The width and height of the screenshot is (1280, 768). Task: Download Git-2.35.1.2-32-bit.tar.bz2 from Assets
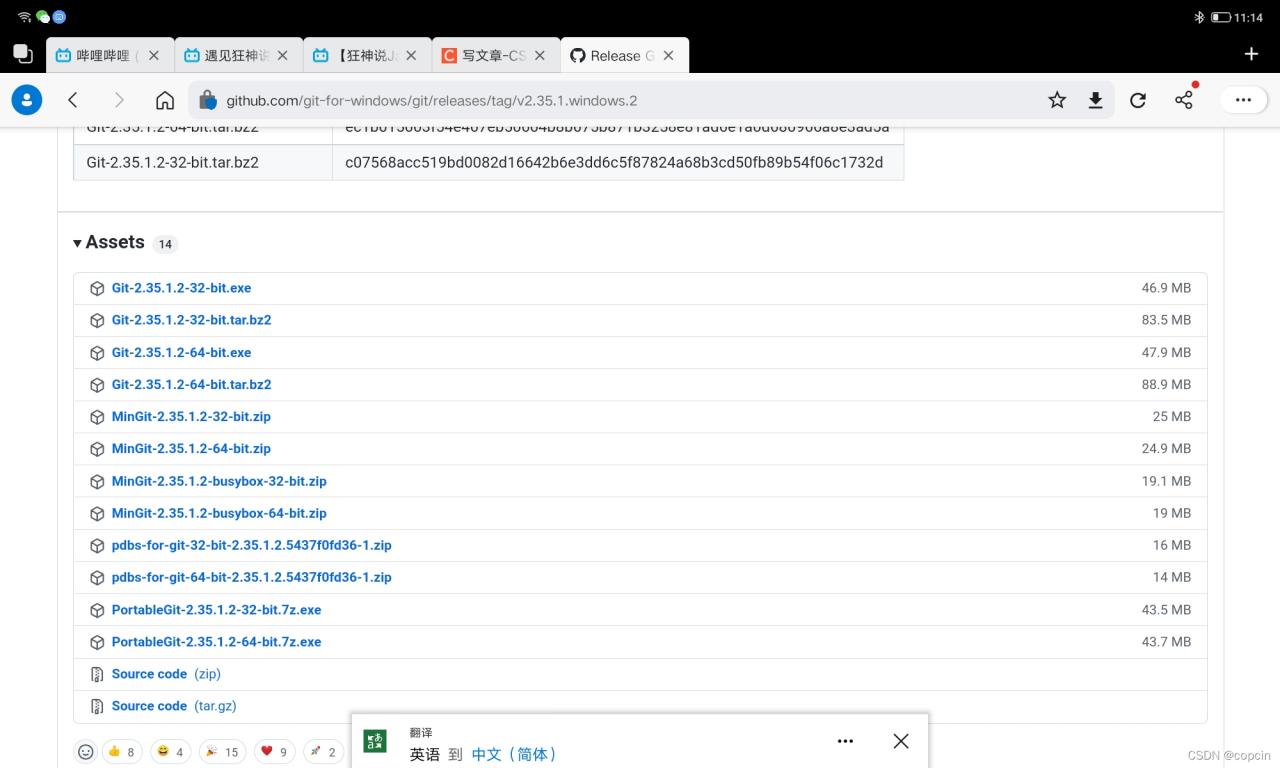click(191, 320)
